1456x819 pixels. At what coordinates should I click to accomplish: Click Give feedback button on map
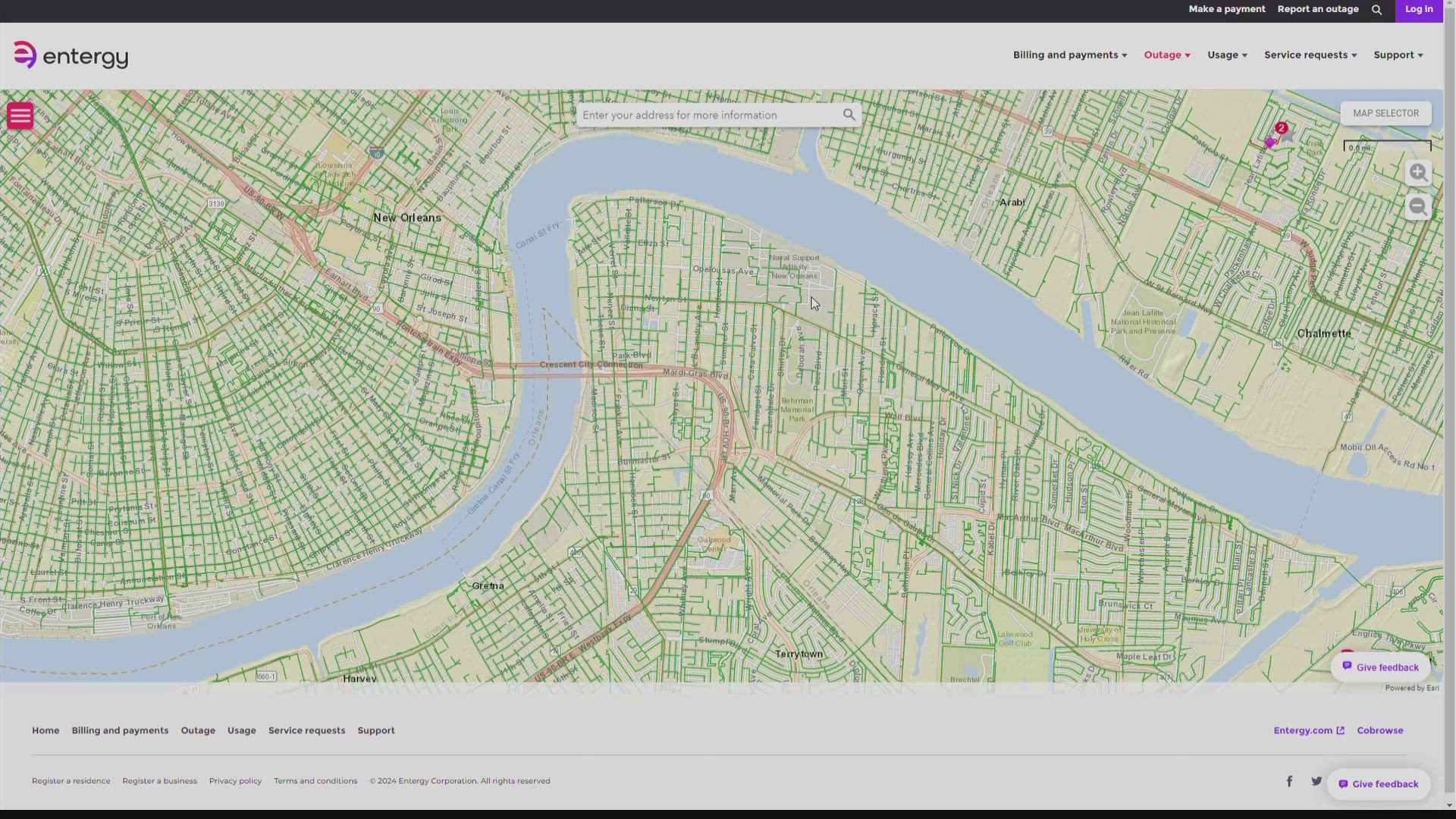[x=1380, y=667]
